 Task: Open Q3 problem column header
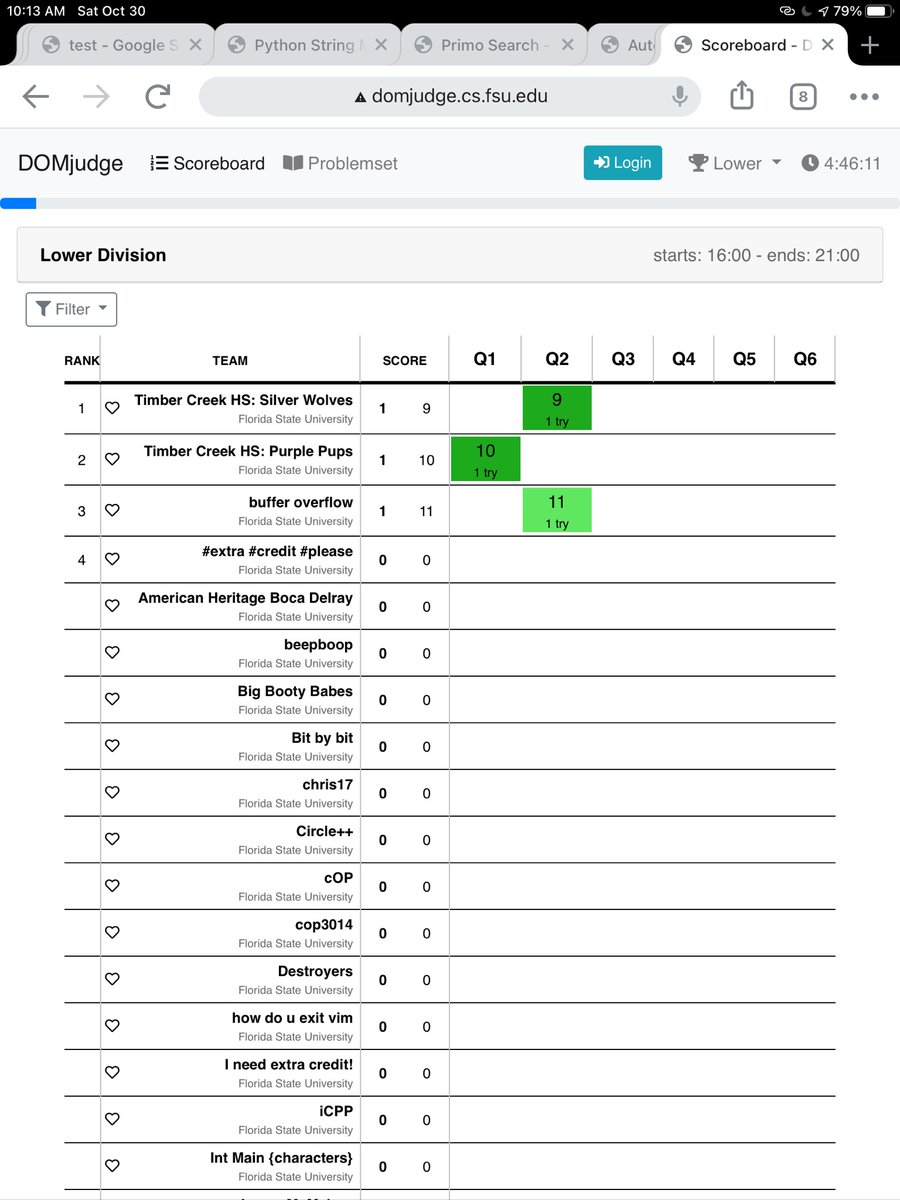click(623, 359)
